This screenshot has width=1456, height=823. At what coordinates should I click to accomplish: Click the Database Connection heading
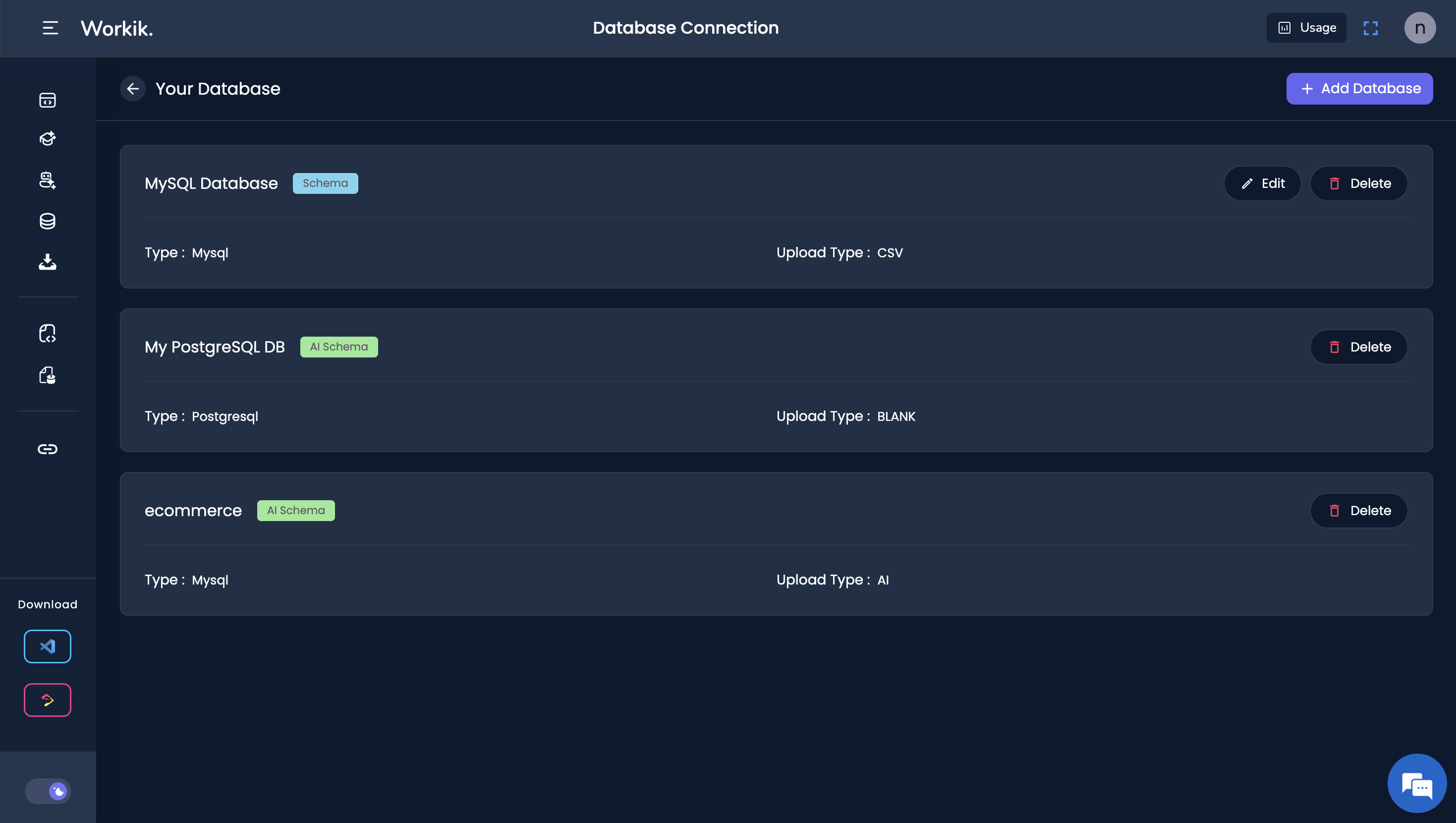[685, 28]
